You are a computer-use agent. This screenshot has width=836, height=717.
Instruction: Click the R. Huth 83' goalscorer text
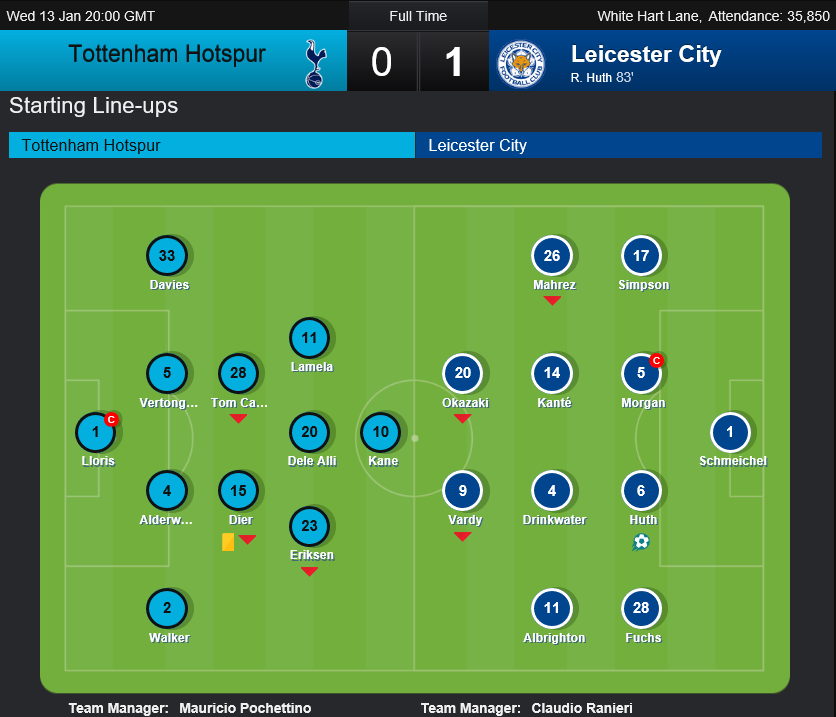point(602,78)
